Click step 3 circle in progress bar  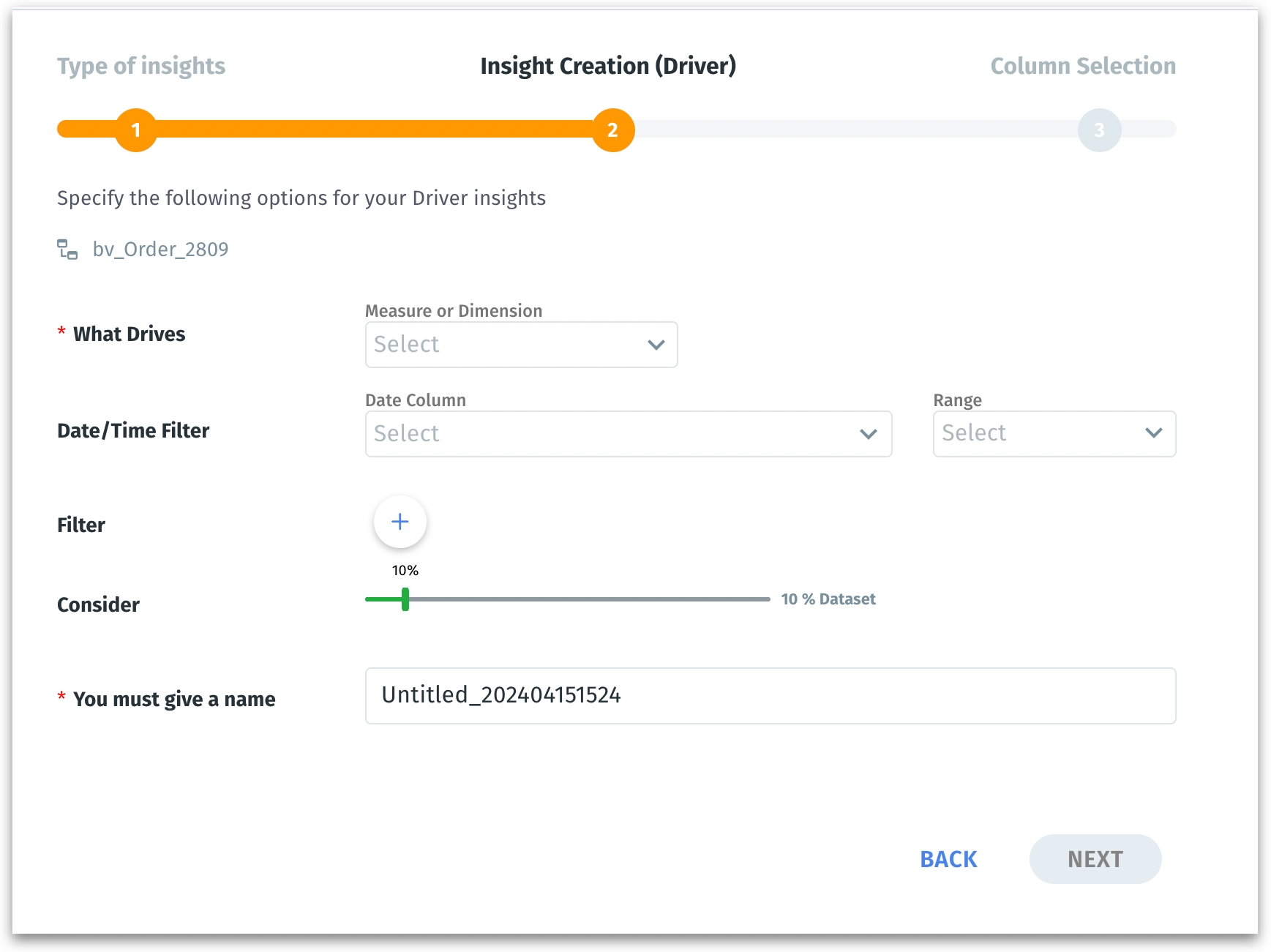click(1098, 130)
